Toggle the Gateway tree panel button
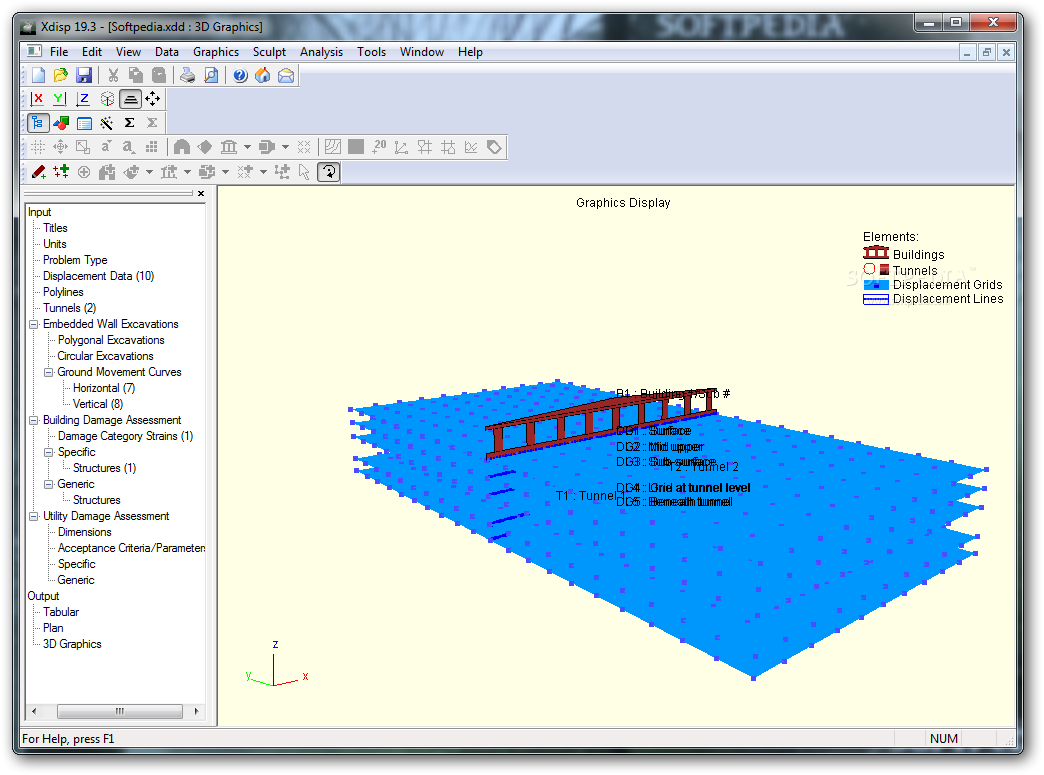The image size is (1044, 775). pyautogui.click(x=38, y=123)
